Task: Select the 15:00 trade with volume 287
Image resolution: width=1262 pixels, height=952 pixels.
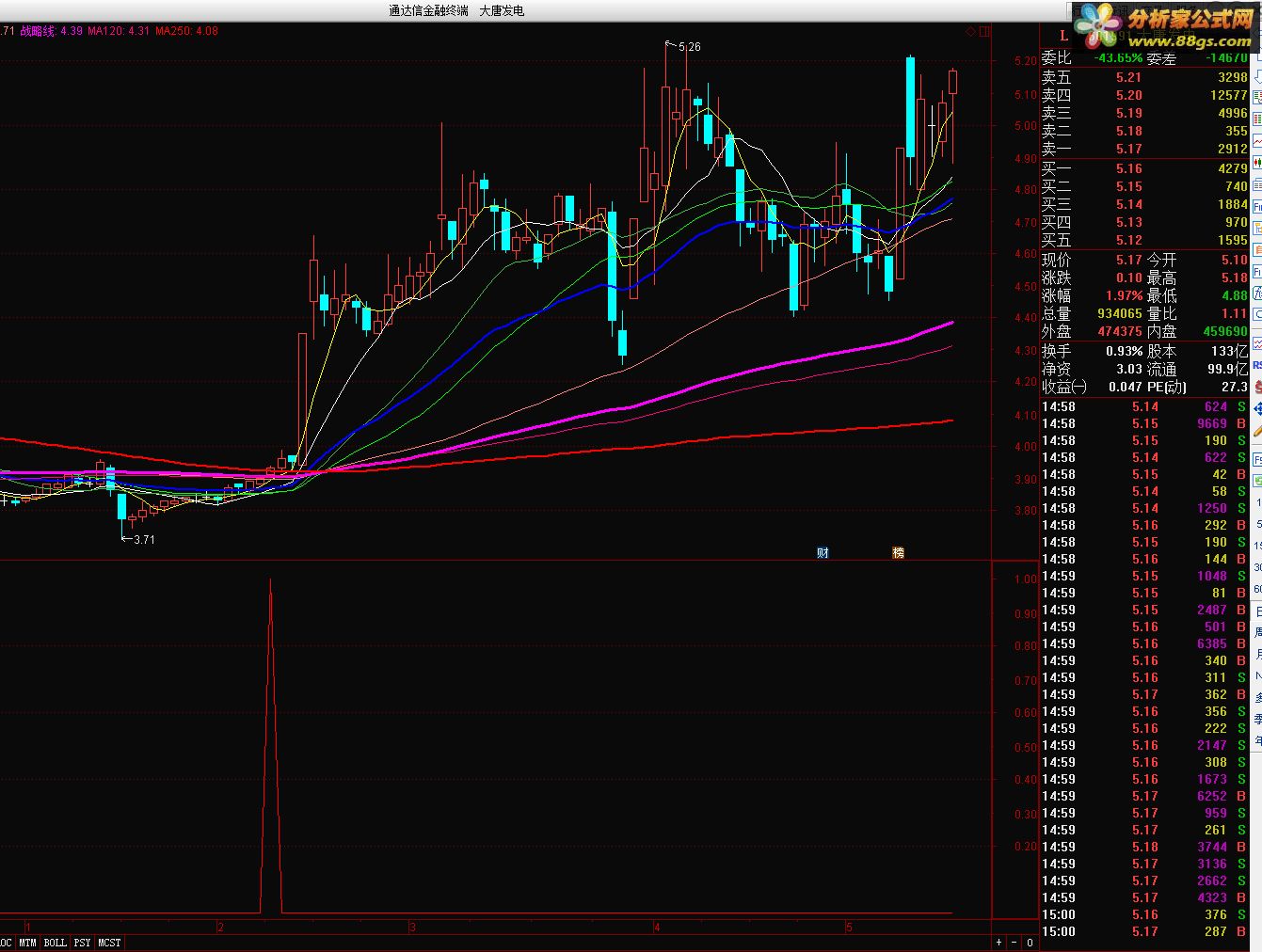Action: click(1144, 931)
